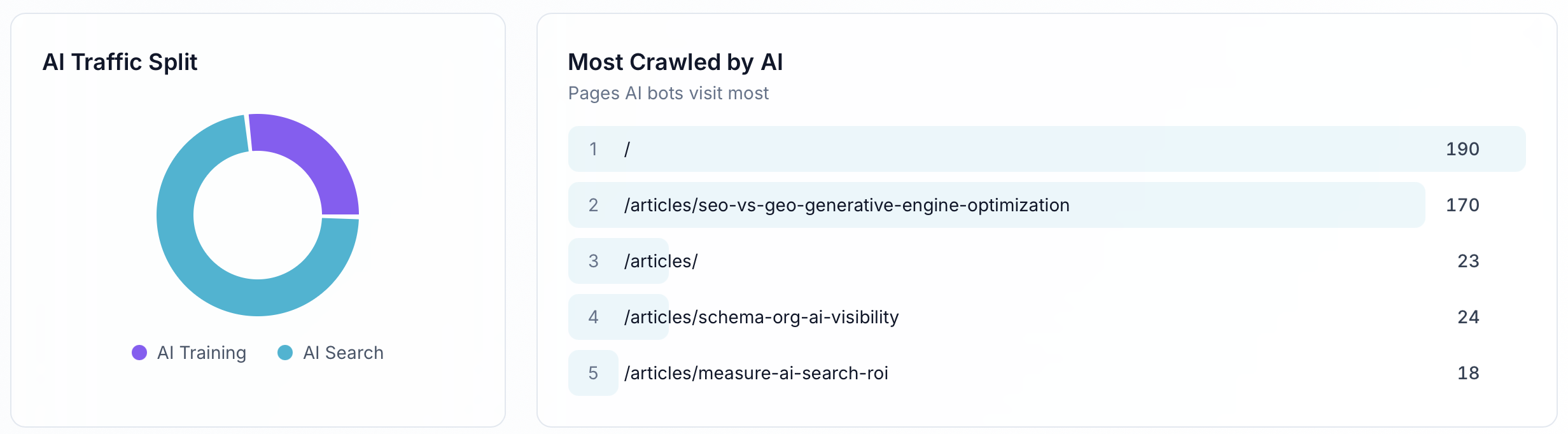Viewport: 1568px width, 434px height.
Task: Click the rank number 5 badge
Action: pos(593,373)
